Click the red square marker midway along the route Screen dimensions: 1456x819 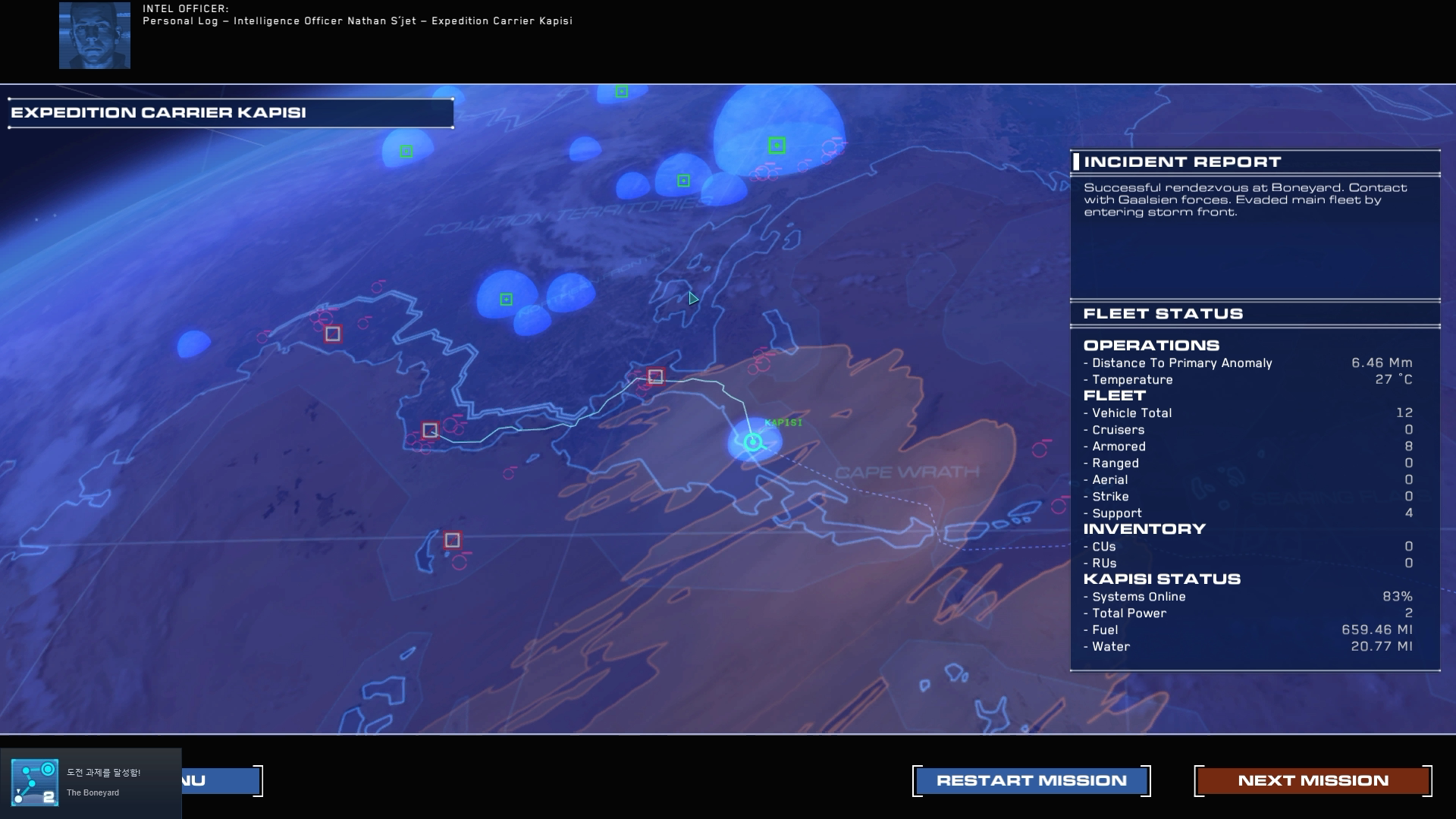(x=655, y=376)
